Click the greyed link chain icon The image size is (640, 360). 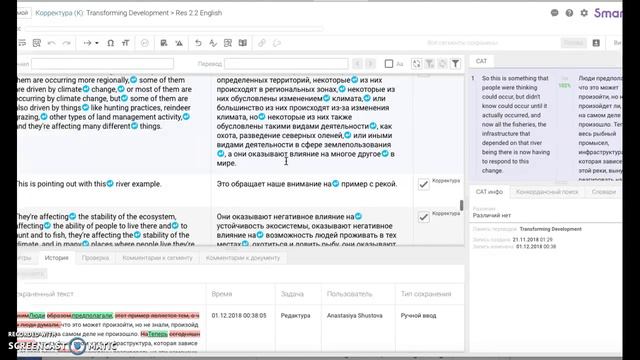(x=262, y=43)
